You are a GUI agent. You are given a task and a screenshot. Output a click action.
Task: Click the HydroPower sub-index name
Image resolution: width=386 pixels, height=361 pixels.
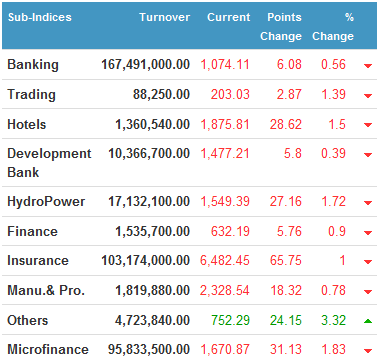pos(46,202)
